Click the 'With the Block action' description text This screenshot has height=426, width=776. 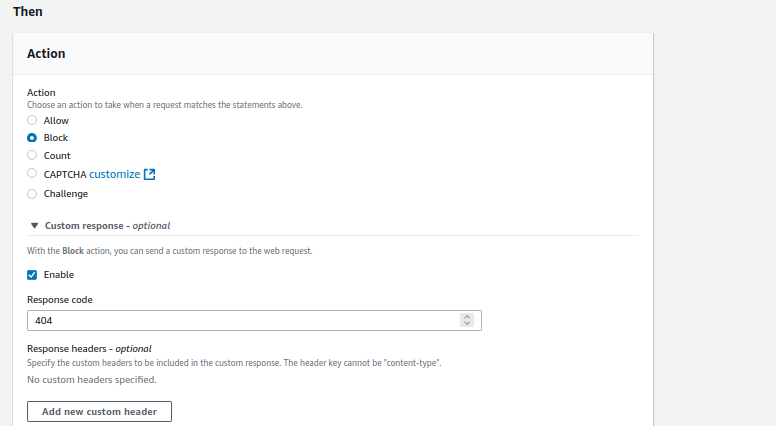pos(170,251)
